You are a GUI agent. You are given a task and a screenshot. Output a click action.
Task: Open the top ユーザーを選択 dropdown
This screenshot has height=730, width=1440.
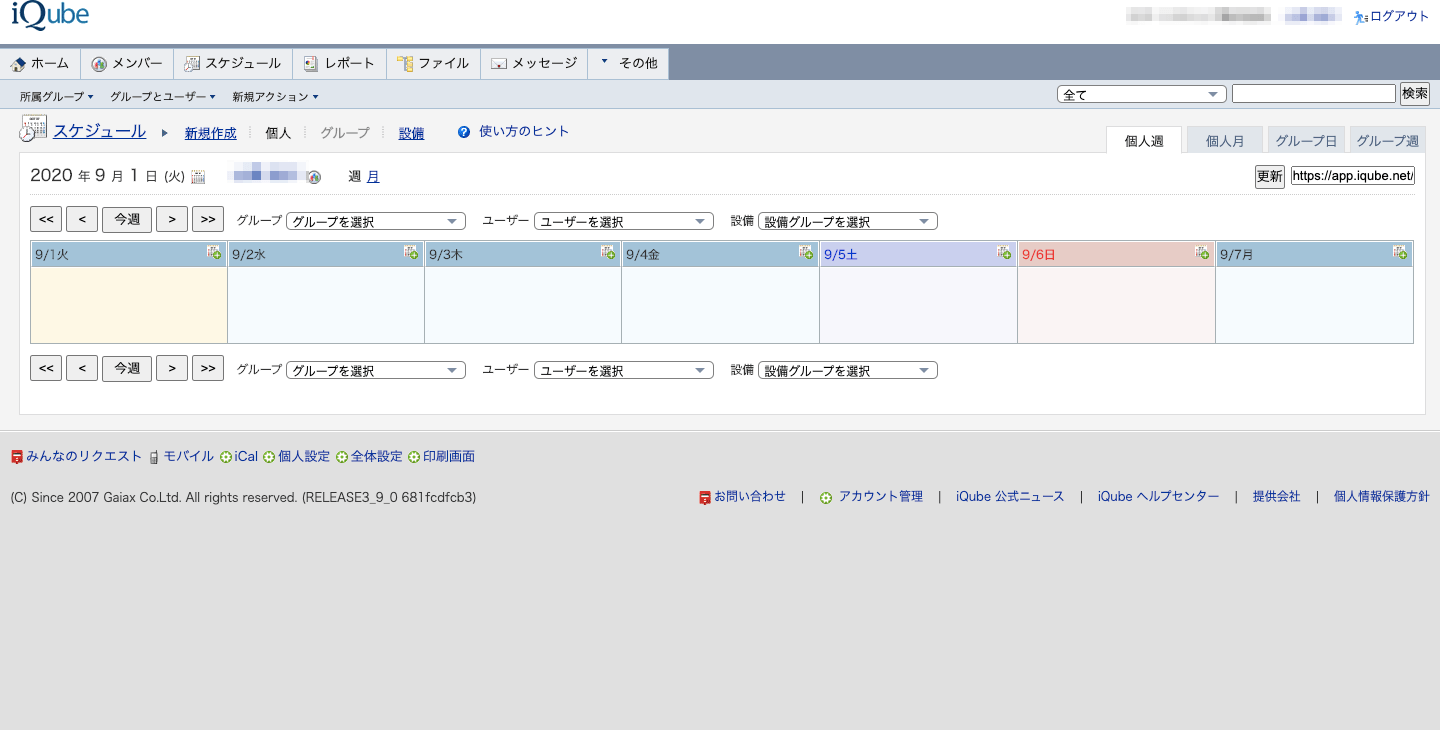623,221
